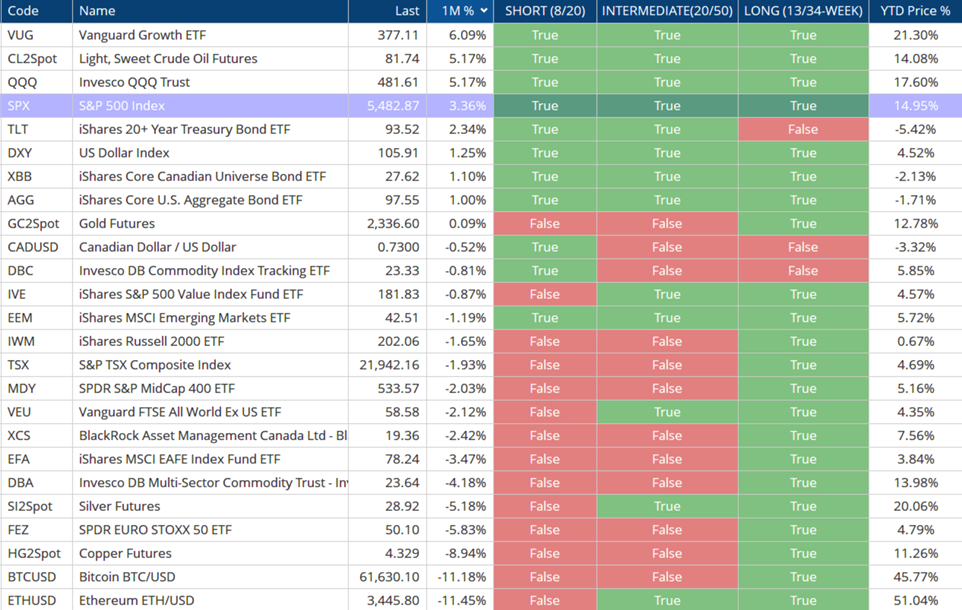The height and width of the screenshot is (610, 962).
Task: Open the 1M % sort dropdown
Action: (x=462, y=10)
